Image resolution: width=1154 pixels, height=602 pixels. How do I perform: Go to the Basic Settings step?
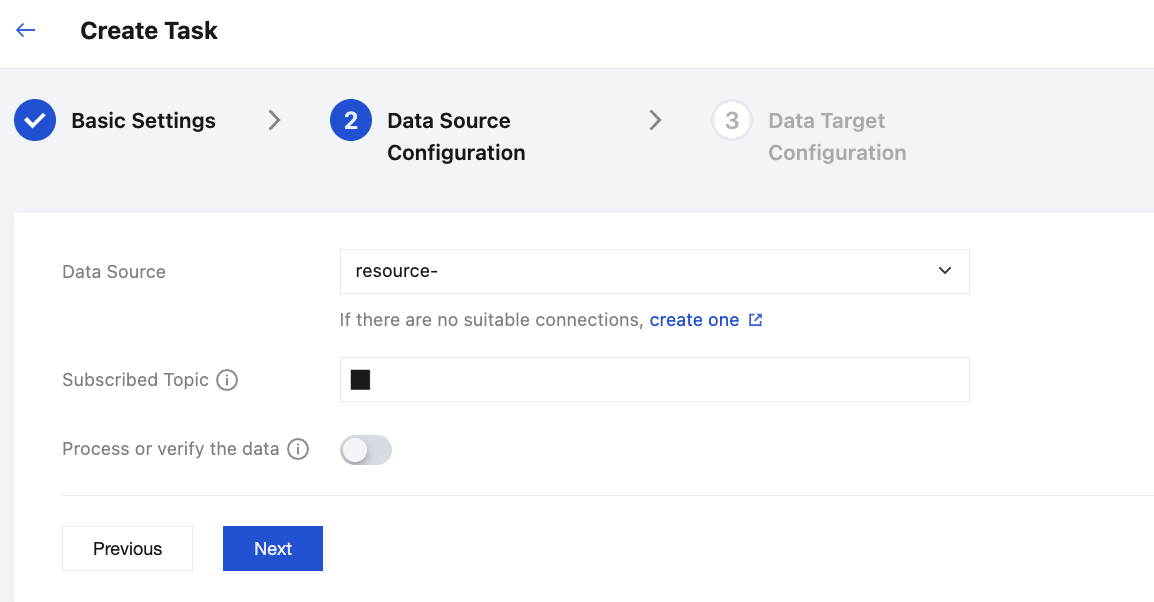click(143, 121)
